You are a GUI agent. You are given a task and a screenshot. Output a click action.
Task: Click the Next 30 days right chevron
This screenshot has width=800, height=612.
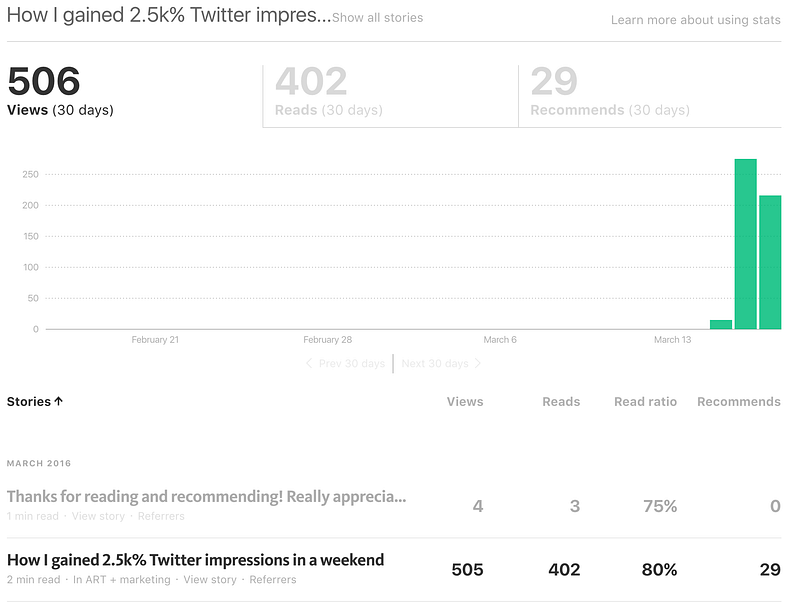(478, 363)
